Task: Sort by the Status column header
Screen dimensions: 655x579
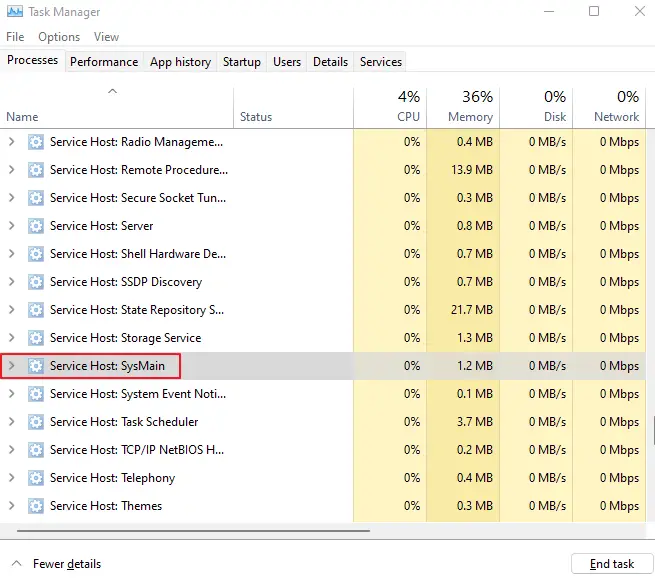Action: [293, 107]
